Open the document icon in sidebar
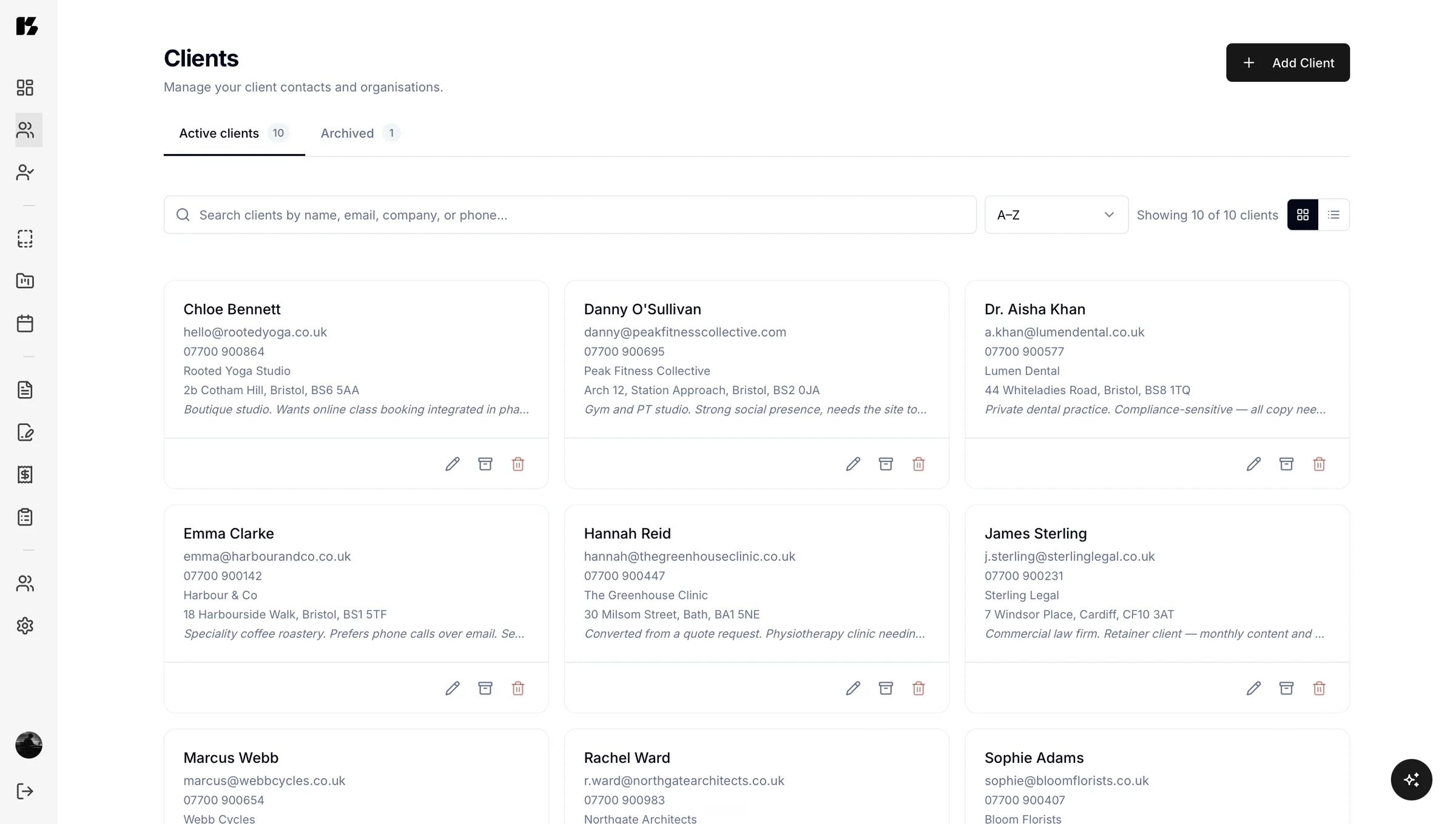This screenshot has height=824, width=1456. pos(25,390)
